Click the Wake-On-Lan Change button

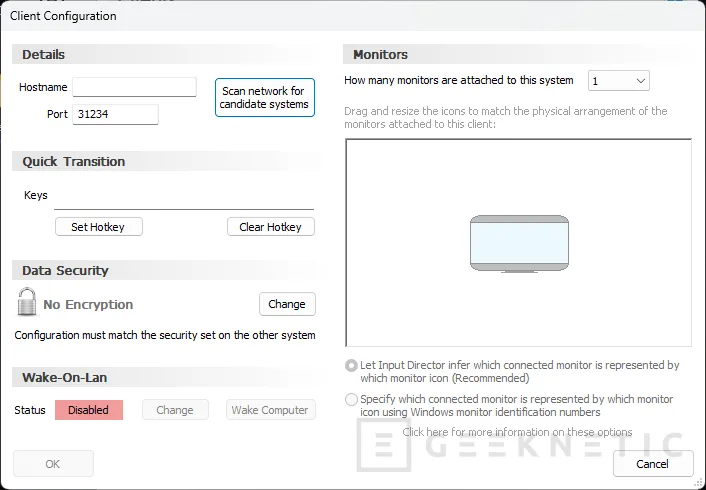tap(175, 410)
